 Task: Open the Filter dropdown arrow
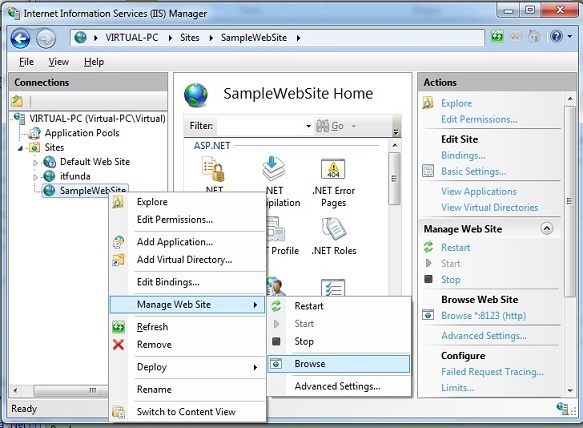[308, 126]
